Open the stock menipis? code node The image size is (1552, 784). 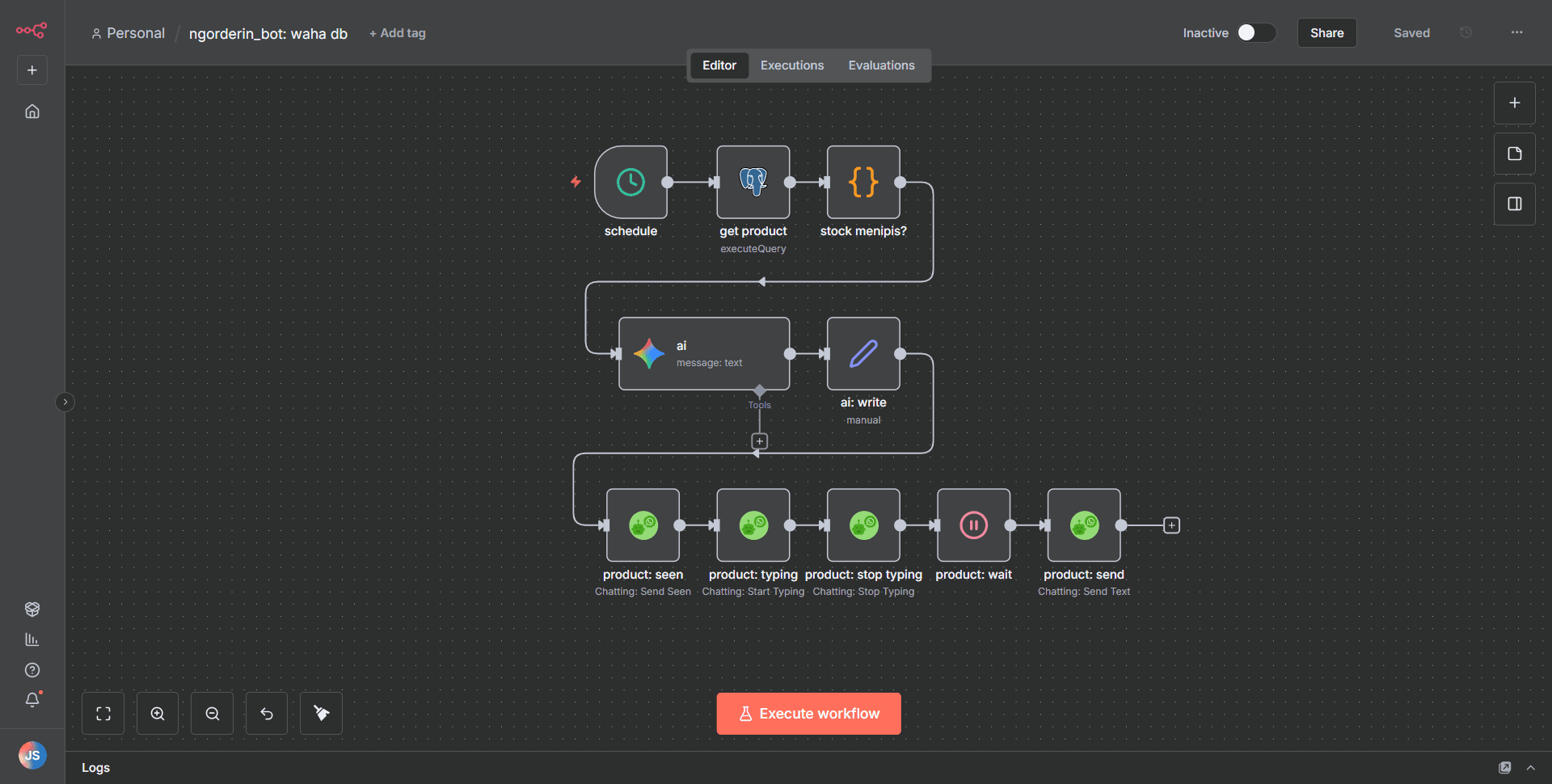click(862, 182)
